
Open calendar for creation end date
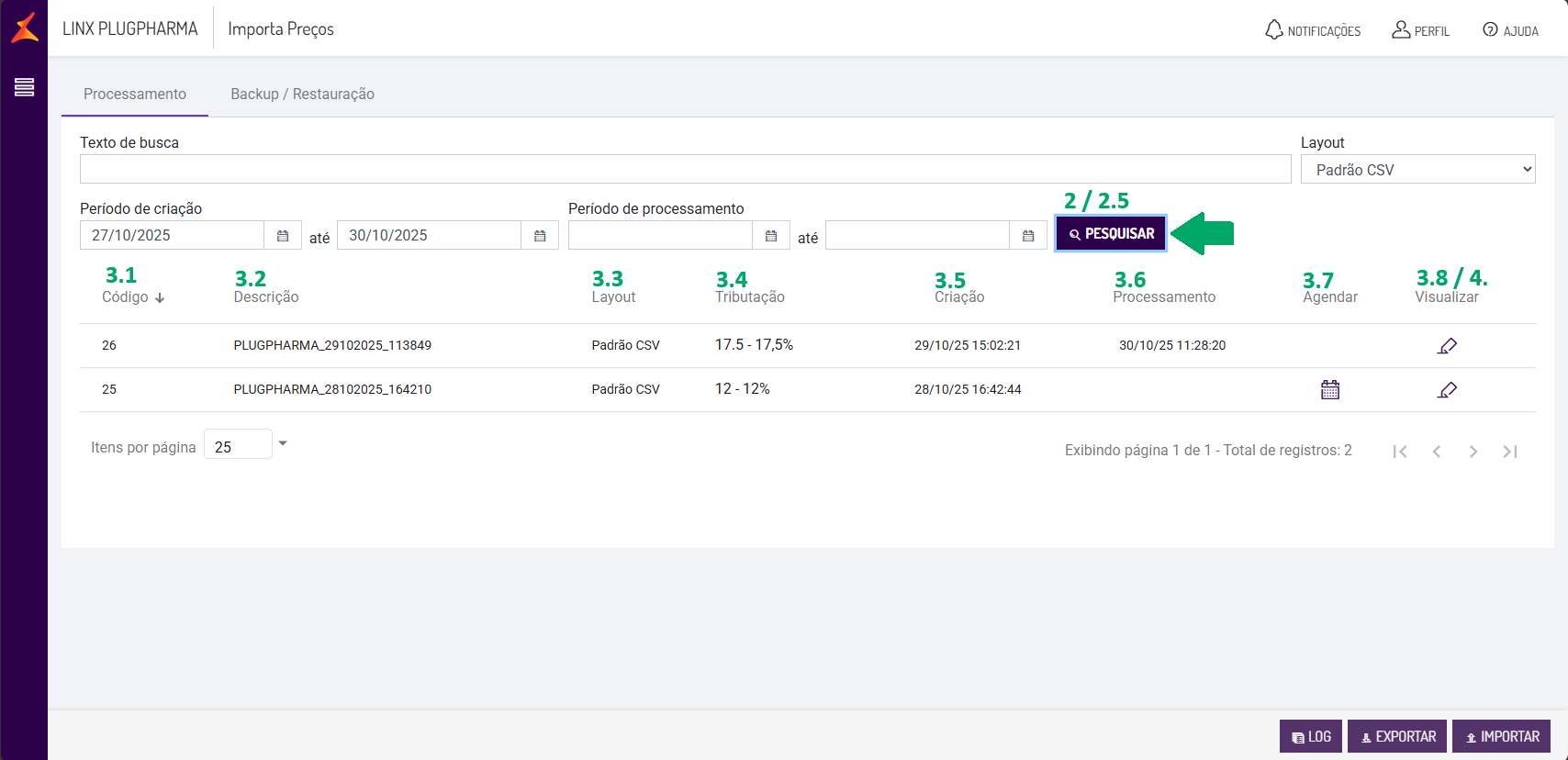tap(540, 236)
